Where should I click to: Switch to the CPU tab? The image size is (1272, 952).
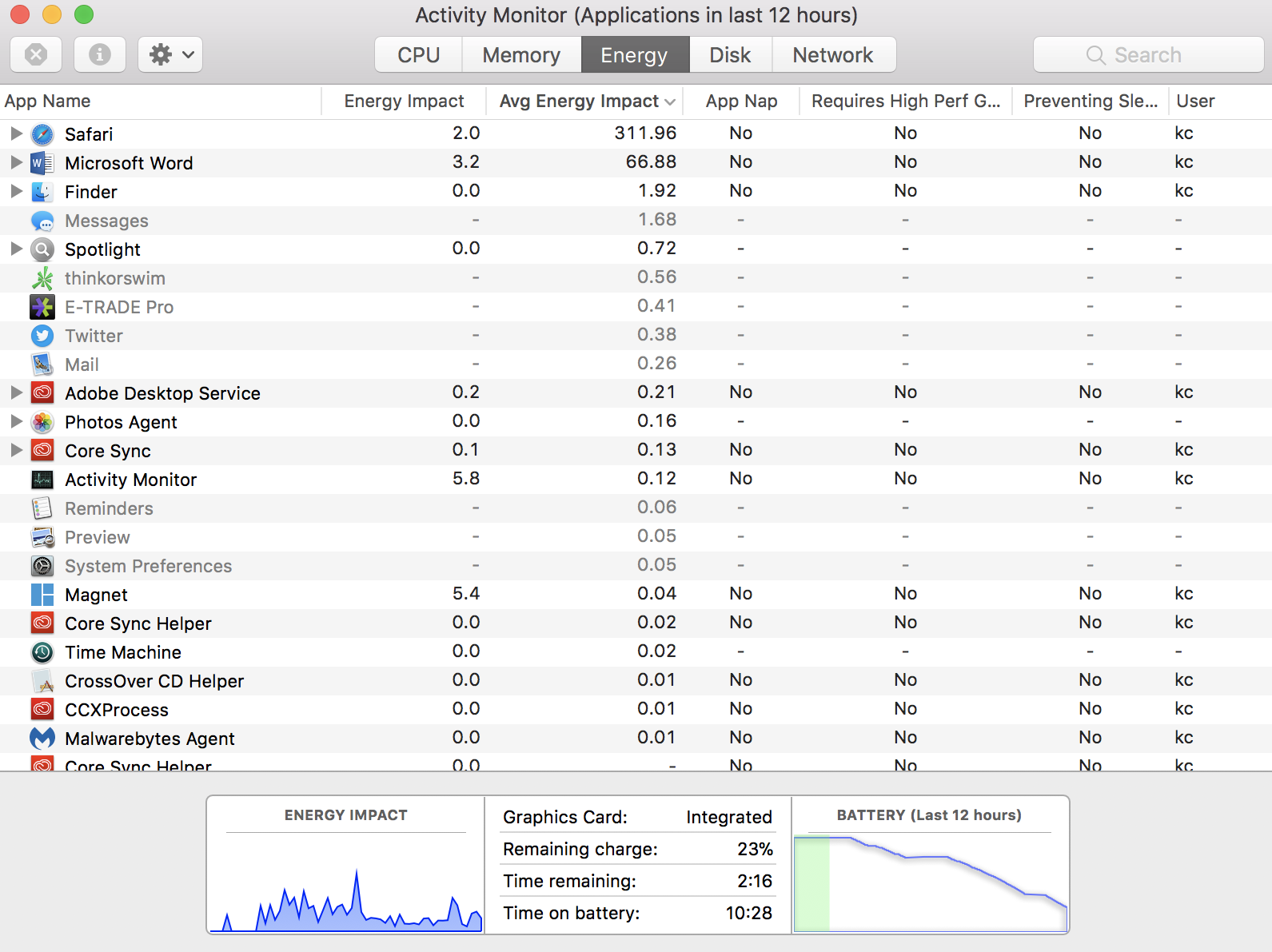[x=419, y=54]
